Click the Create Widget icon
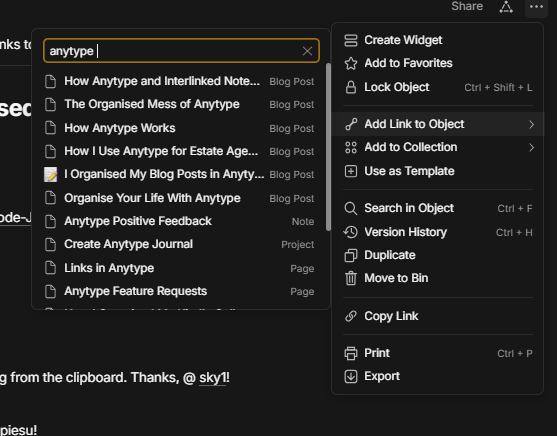Screen dimensions: 557x436 351,40
